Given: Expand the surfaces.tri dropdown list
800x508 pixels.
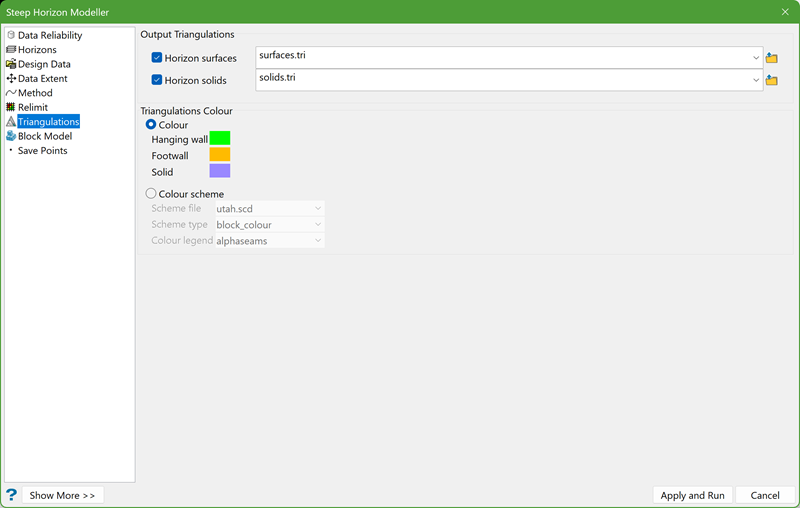Looking at the screenshot, I should tap(756, 58).
